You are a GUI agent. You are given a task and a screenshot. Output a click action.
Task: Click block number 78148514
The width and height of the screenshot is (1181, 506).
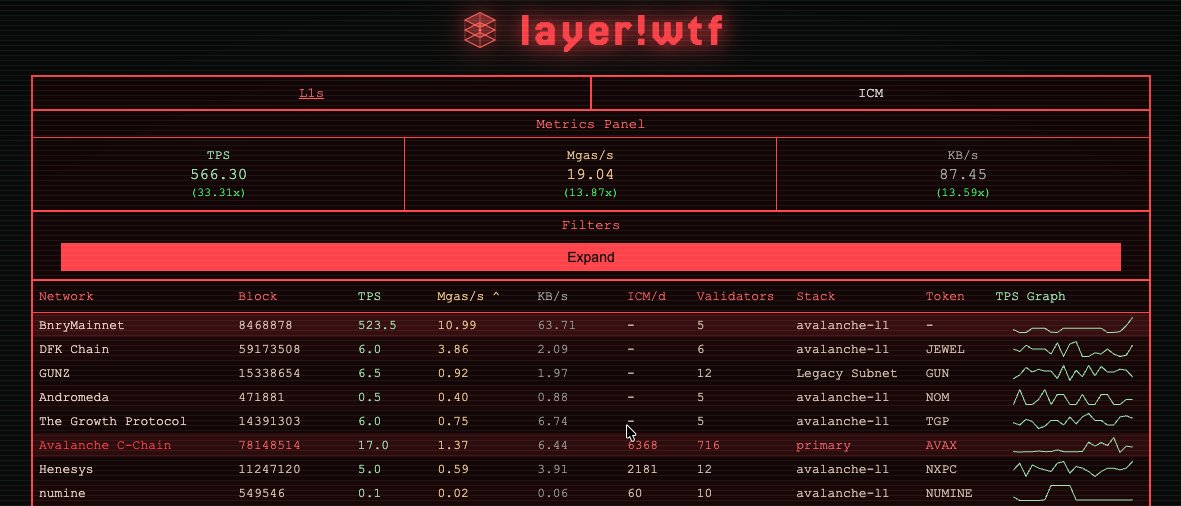pyautogui.click(x=269, y=445)
